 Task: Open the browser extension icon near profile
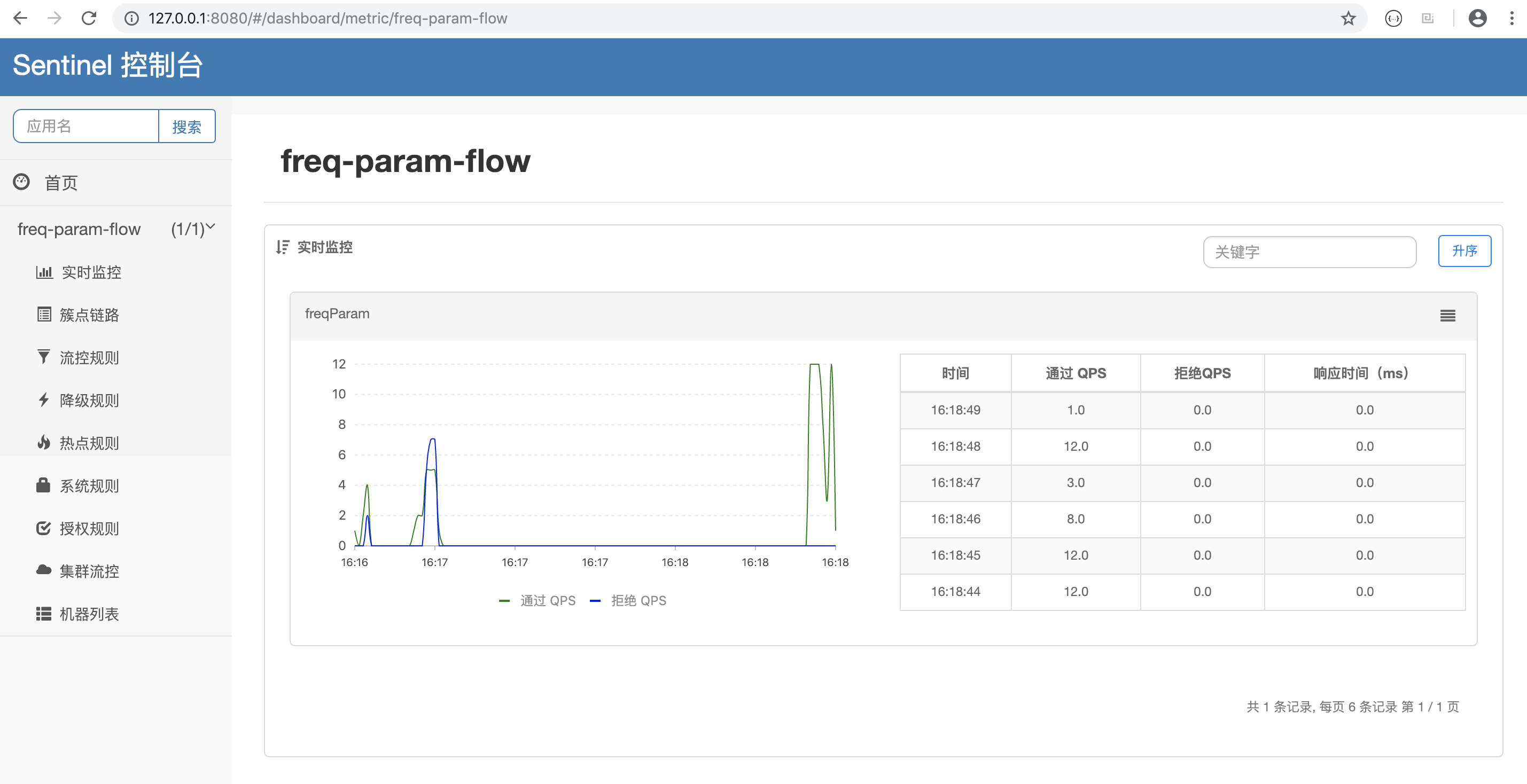(x=1393, y=18)
